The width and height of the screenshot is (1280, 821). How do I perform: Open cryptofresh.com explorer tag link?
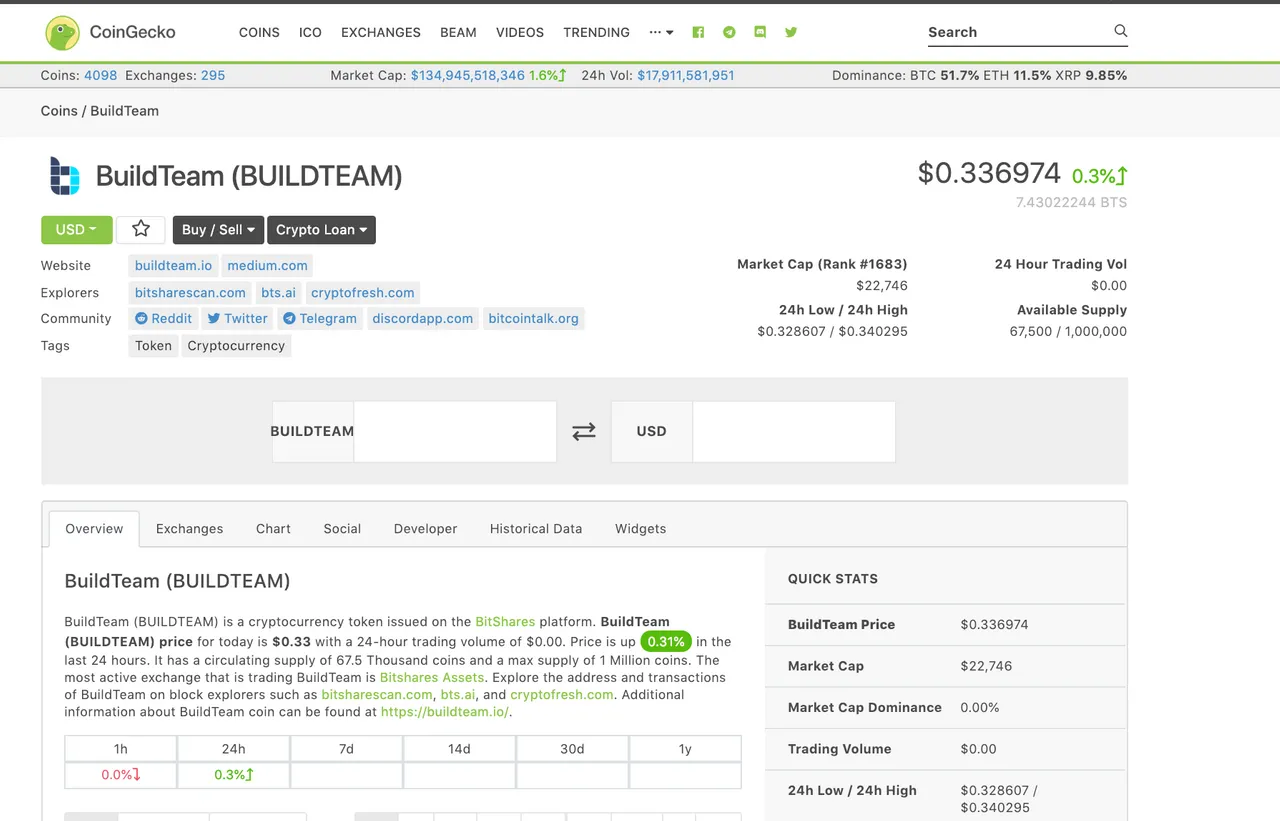[362, 292]
